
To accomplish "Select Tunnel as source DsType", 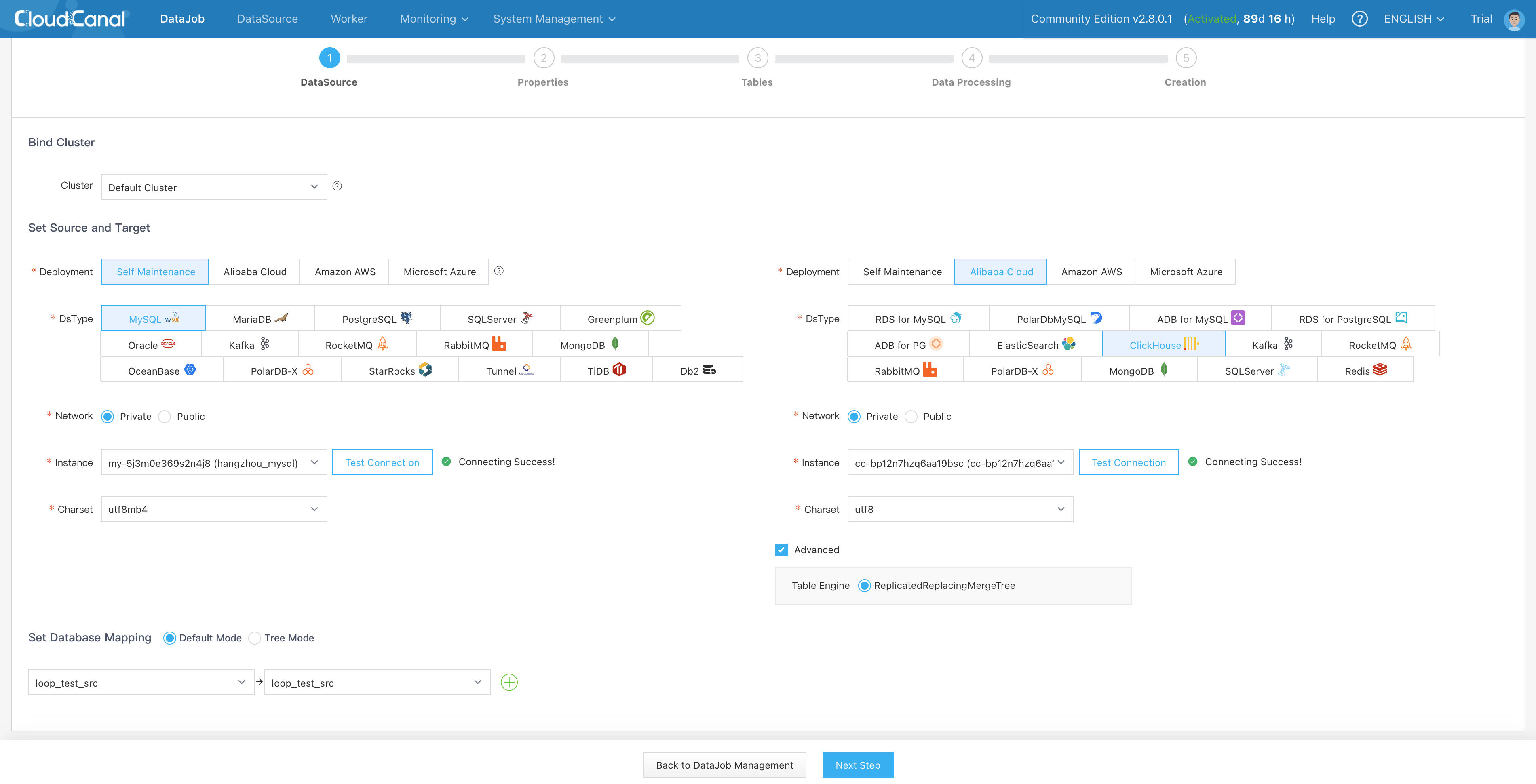I will click(x=509, y=370).
